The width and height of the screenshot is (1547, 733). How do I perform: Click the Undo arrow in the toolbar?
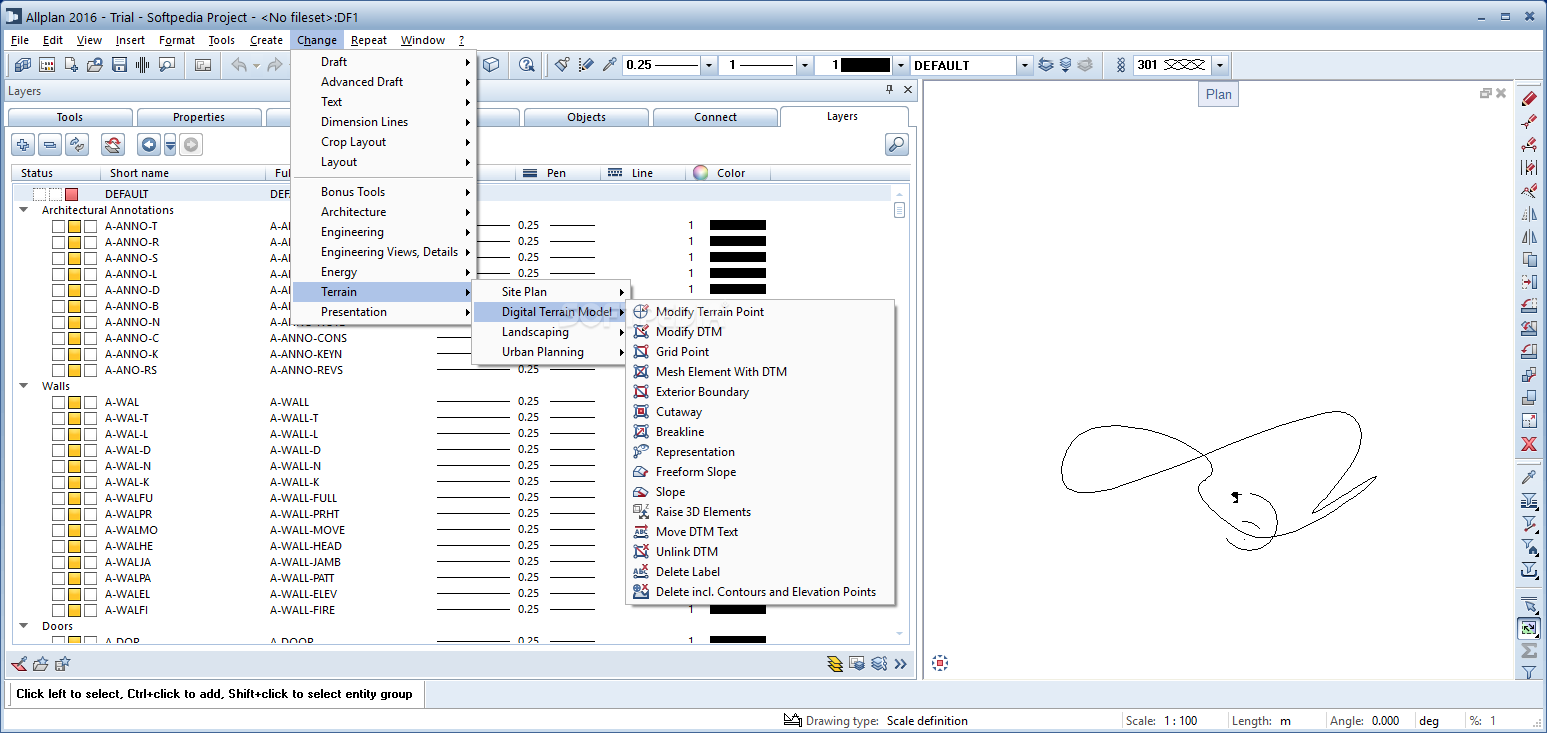[239, 65]
